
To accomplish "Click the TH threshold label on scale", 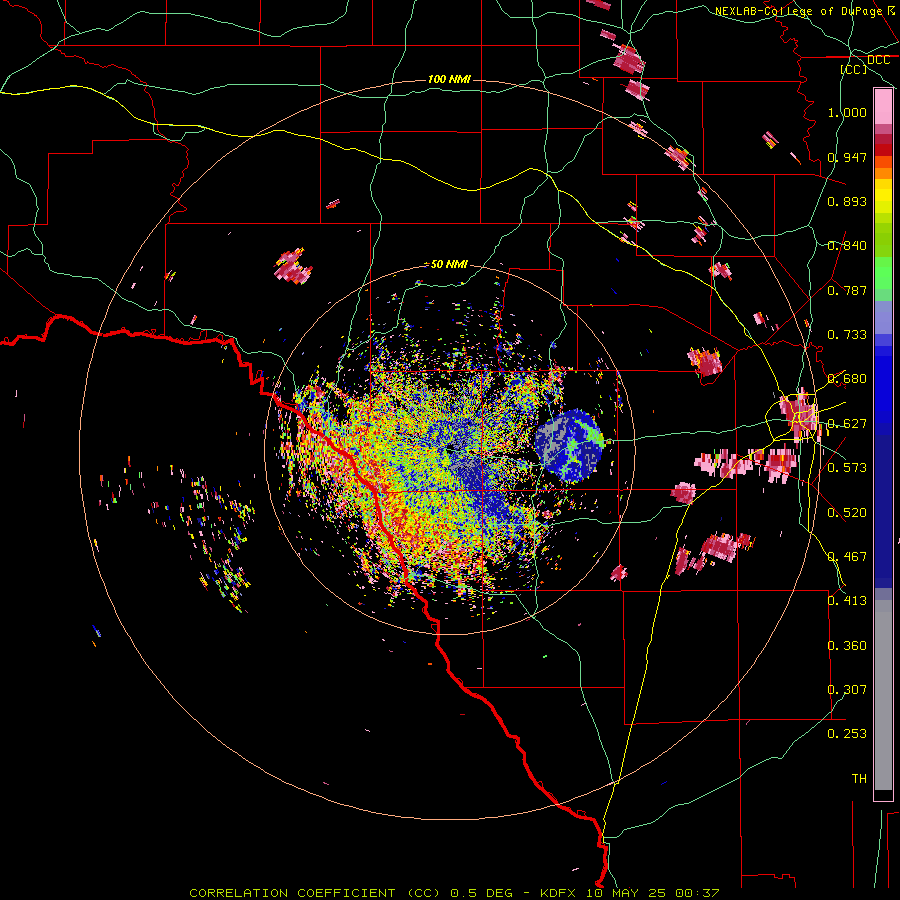I will (x=859, y=779).
